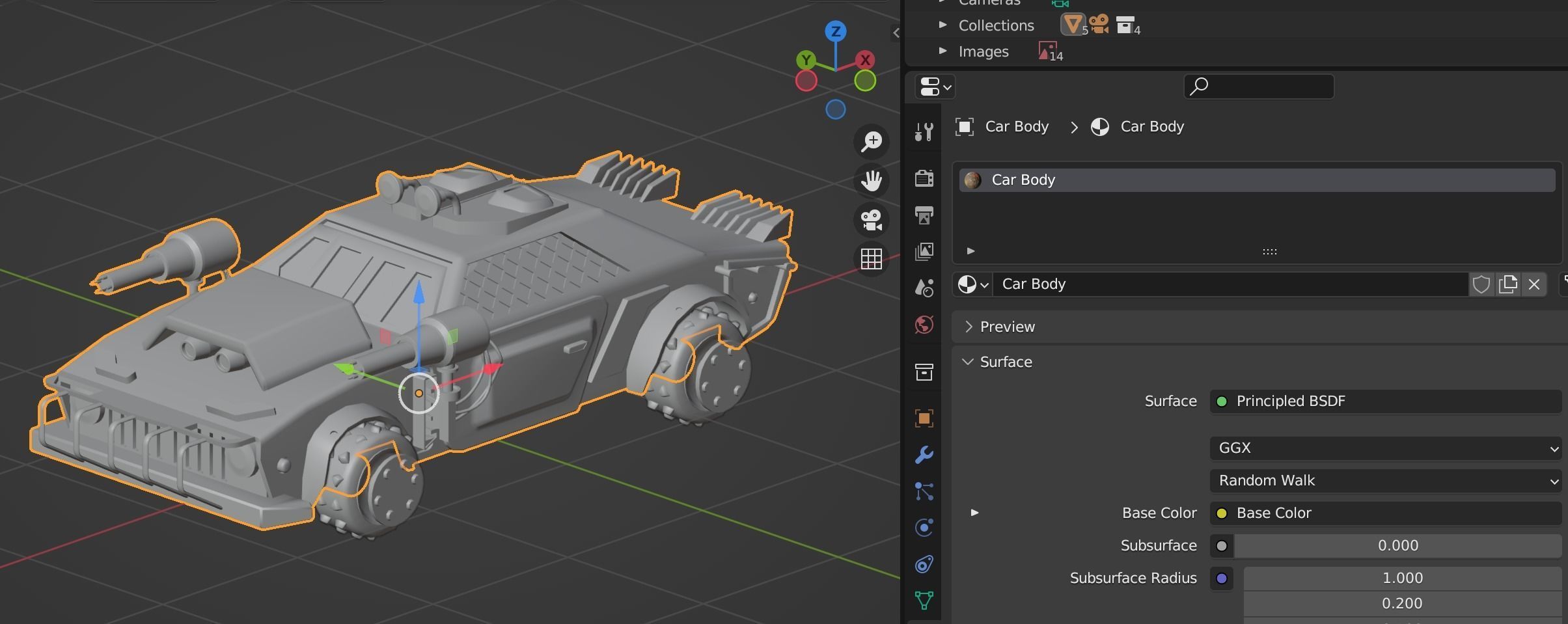This screenshot has width=1568, height=624.
Task: Click the Principled BSDF surface shader field
Action: point(1386,401)
